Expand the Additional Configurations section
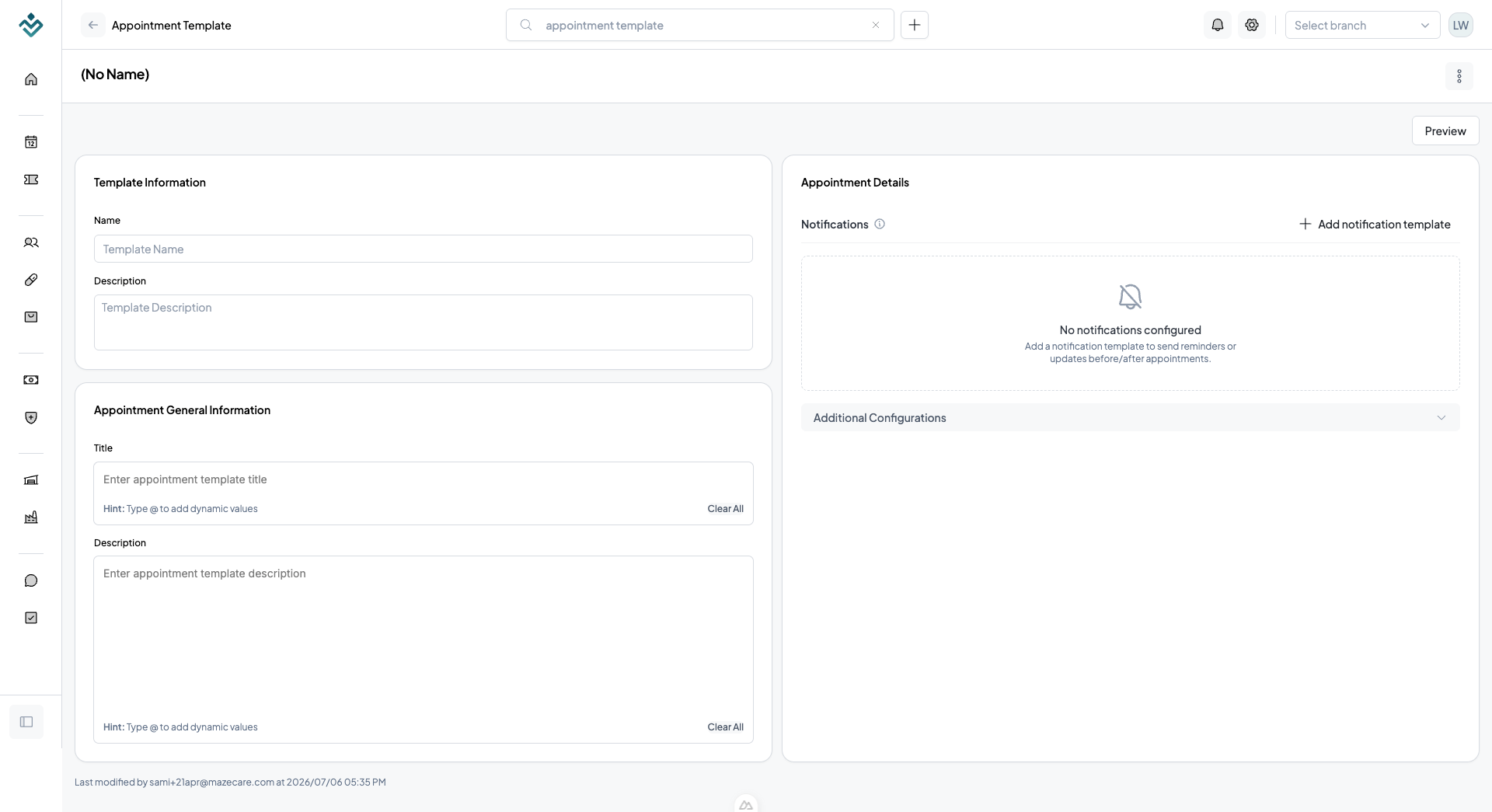Viewport: 1492px width, 812px height. pyautogui.click(x=1130, y=417)
